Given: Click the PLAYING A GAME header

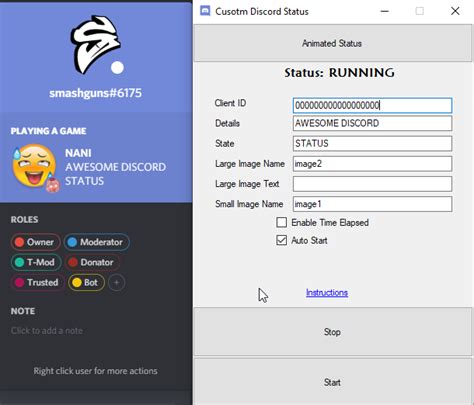Looking at the screenshot, I should pos(48,131).
